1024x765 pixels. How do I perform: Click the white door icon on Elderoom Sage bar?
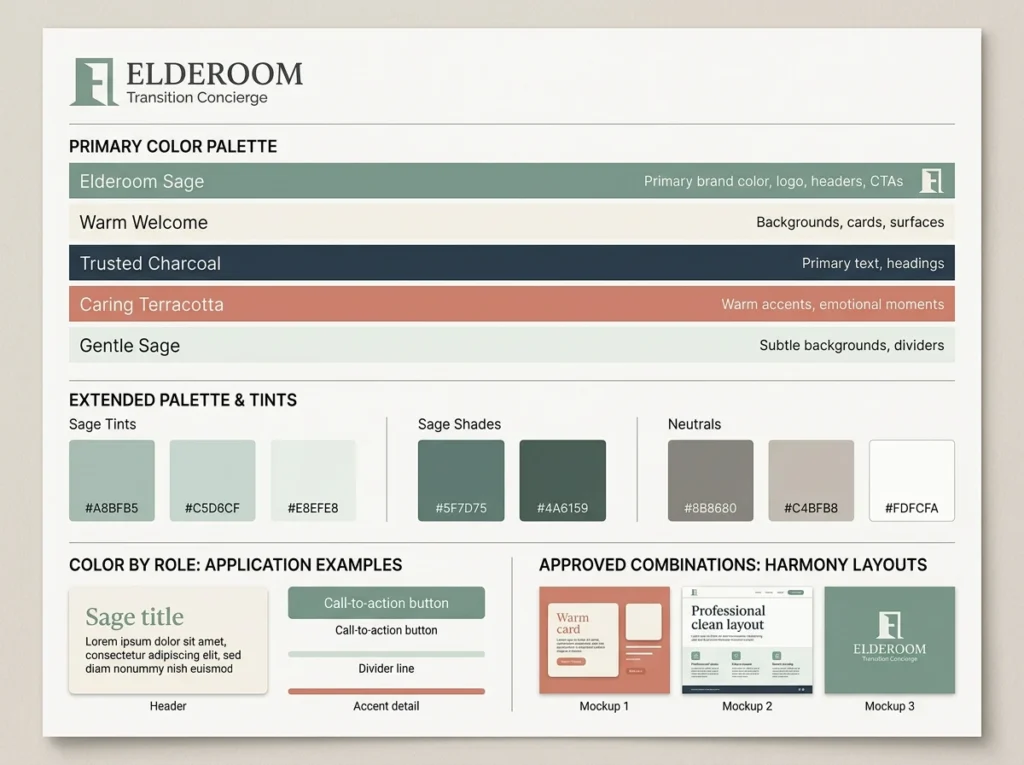click(x=931, y=181)
